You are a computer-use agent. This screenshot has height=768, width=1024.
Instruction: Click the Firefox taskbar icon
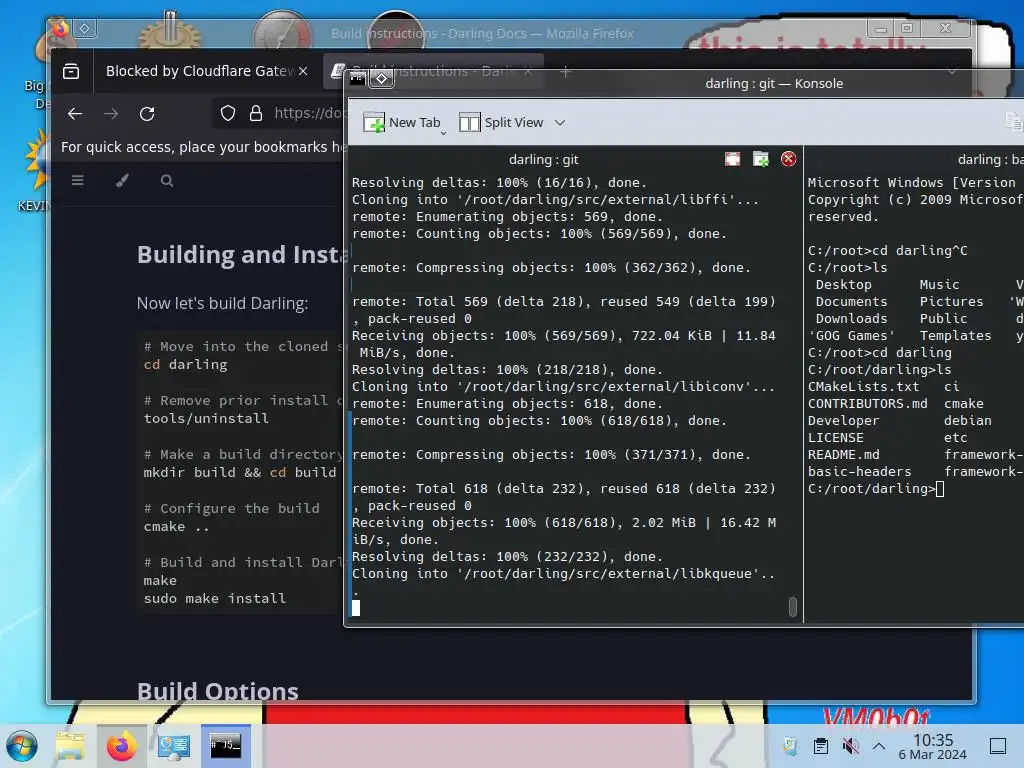(121, 746)
